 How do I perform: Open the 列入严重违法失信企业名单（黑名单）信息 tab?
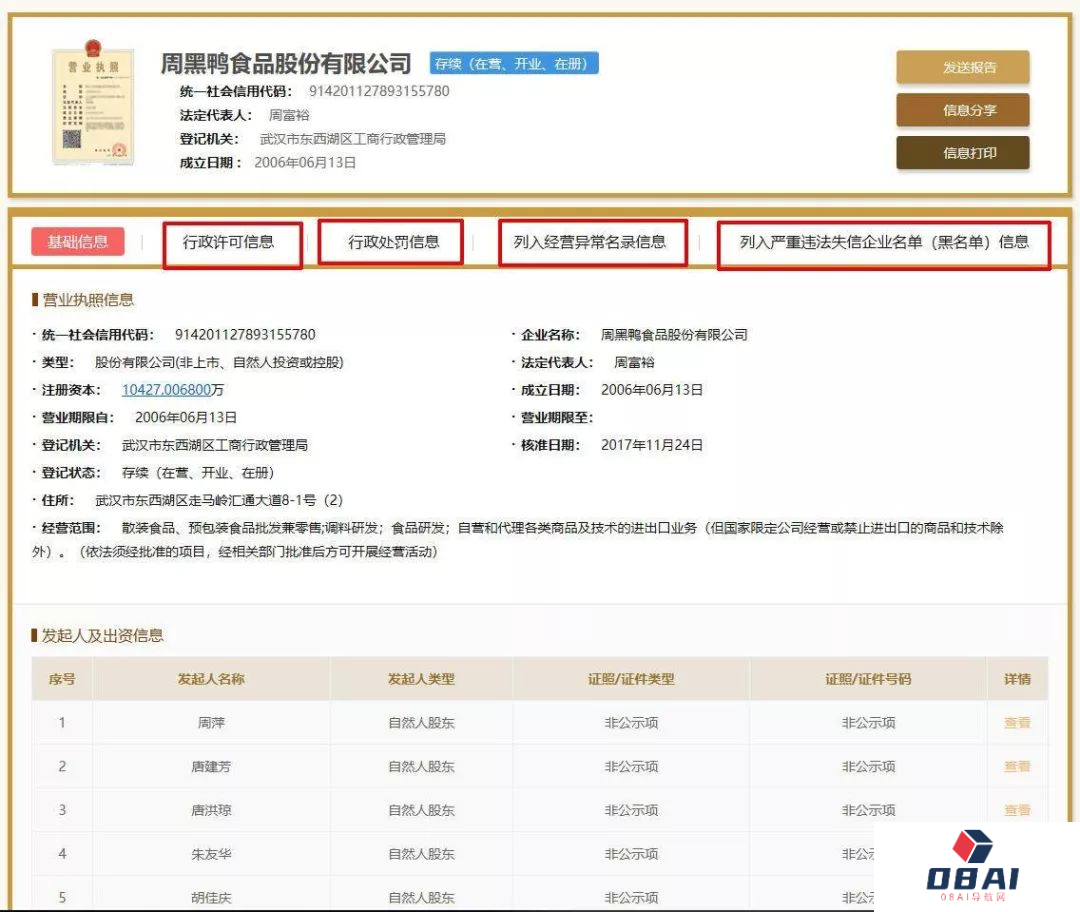[884, 243]
